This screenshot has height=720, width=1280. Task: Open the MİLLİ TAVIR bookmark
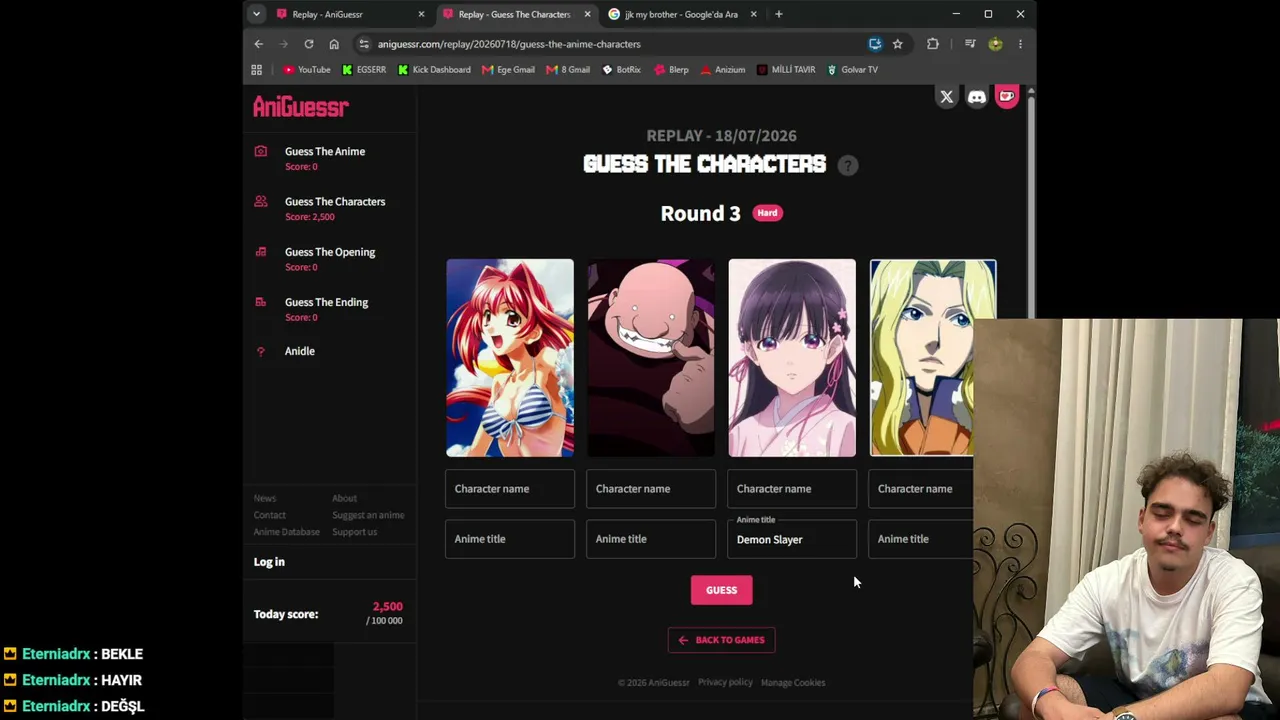point(786,70)
